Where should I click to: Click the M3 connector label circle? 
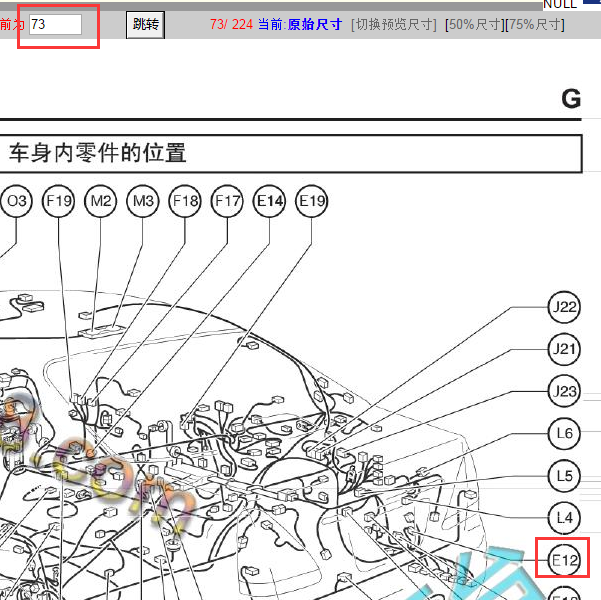(x=143, y=201)
